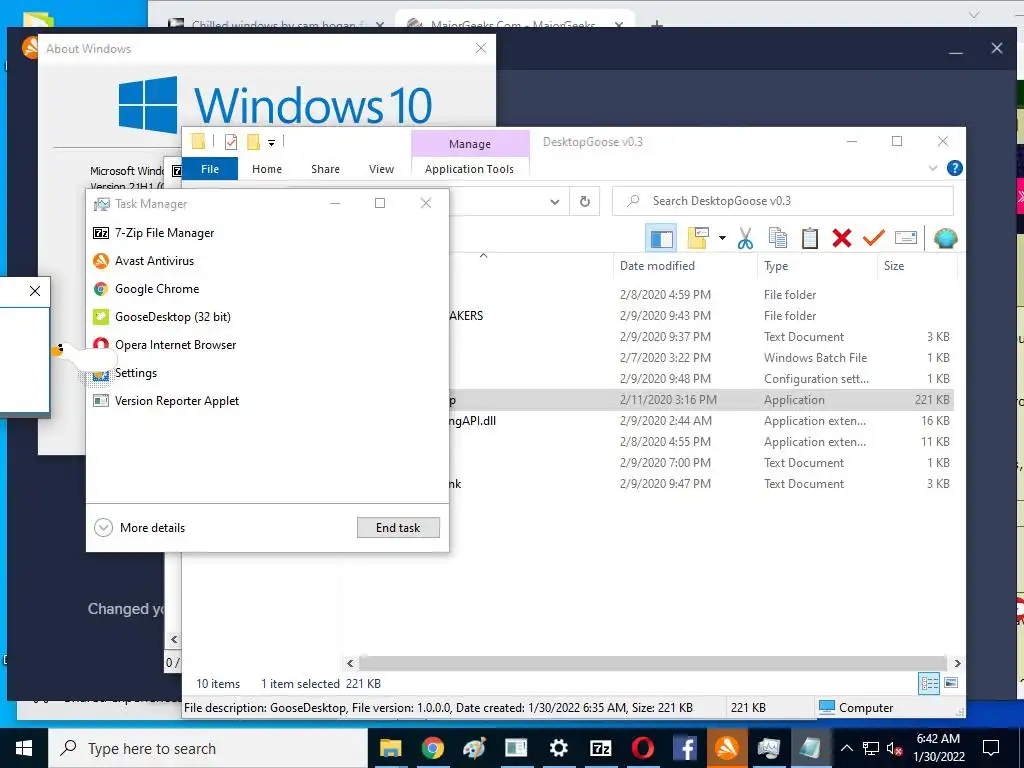Click the taskbar search box

(x=208, y=748)
